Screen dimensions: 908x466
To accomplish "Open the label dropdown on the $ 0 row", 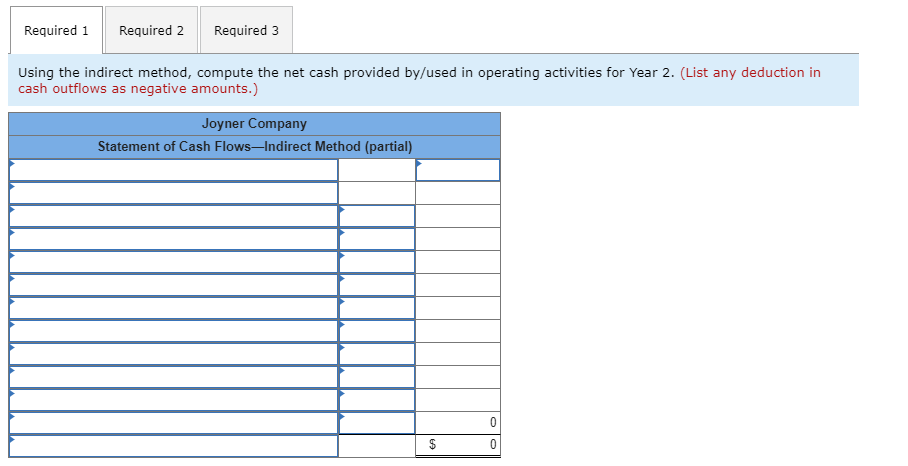I will pyautogui.click(x=173, y=446).
